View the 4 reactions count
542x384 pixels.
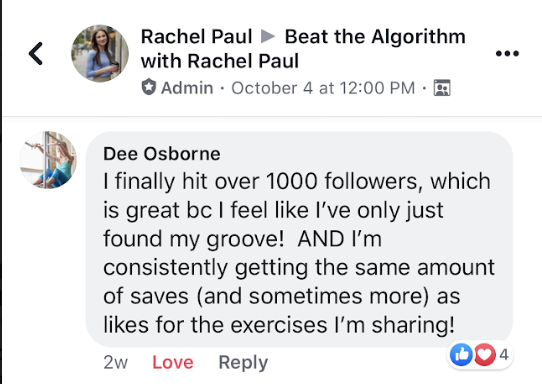(504, 355)
